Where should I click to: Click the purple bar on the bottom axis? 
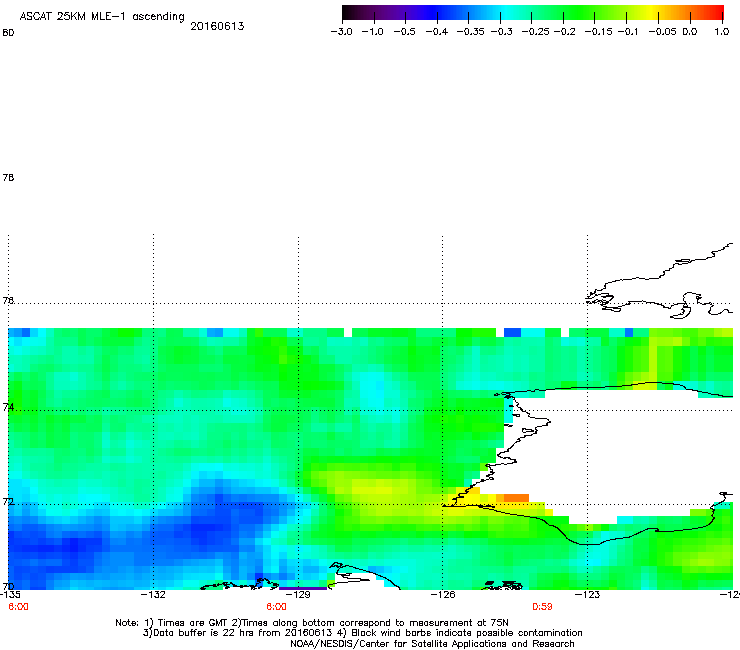(303, 588)
